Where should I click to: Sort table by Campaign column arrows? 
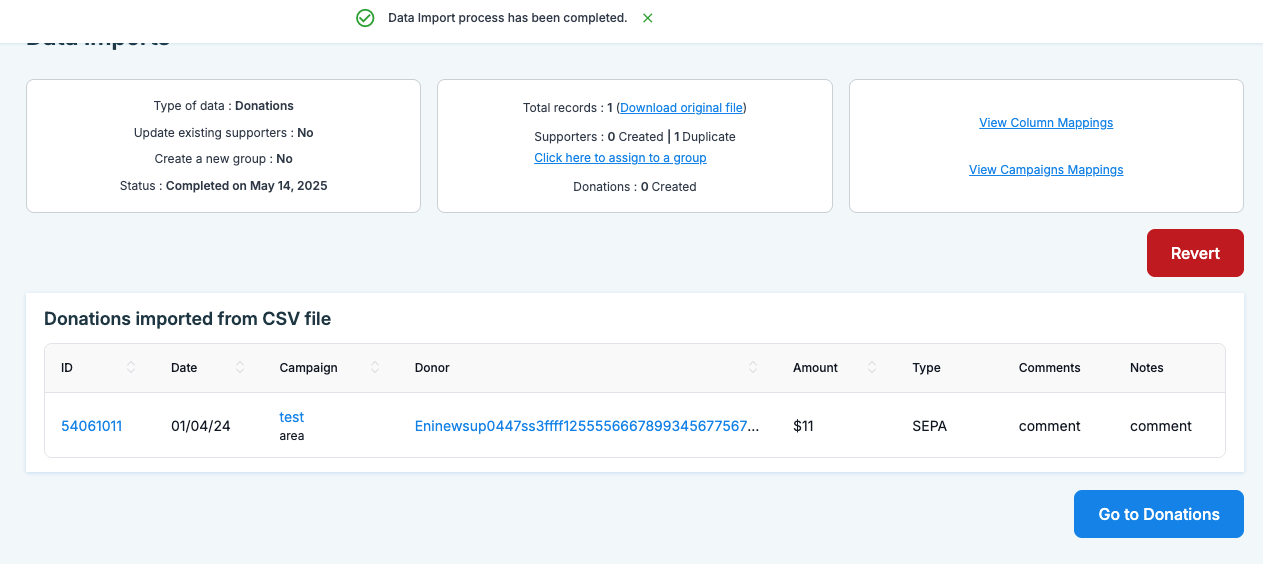[x=375, y=368]
